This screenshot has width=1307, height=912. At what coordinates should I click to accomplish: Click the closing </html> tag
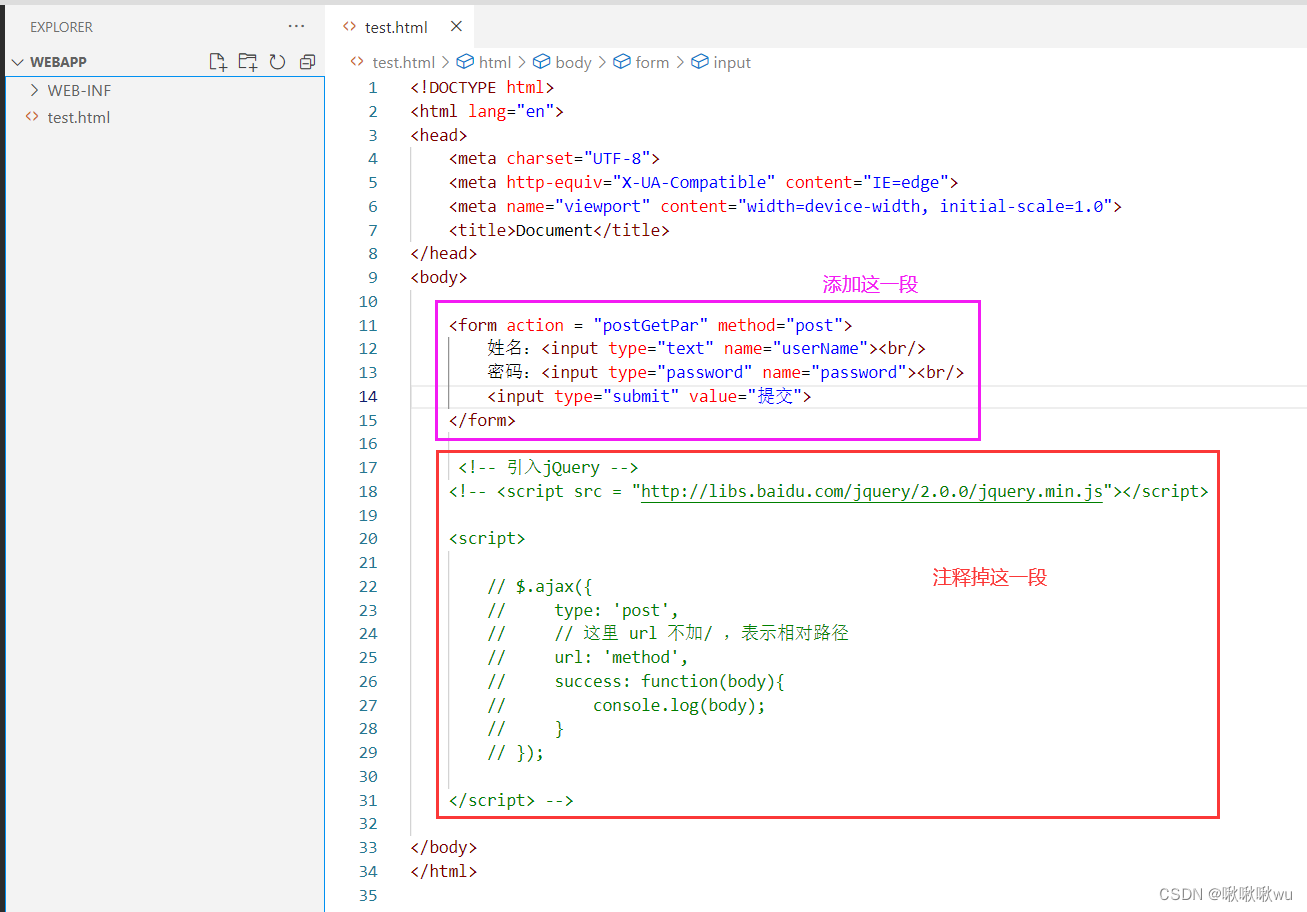(x=443, y=871)
